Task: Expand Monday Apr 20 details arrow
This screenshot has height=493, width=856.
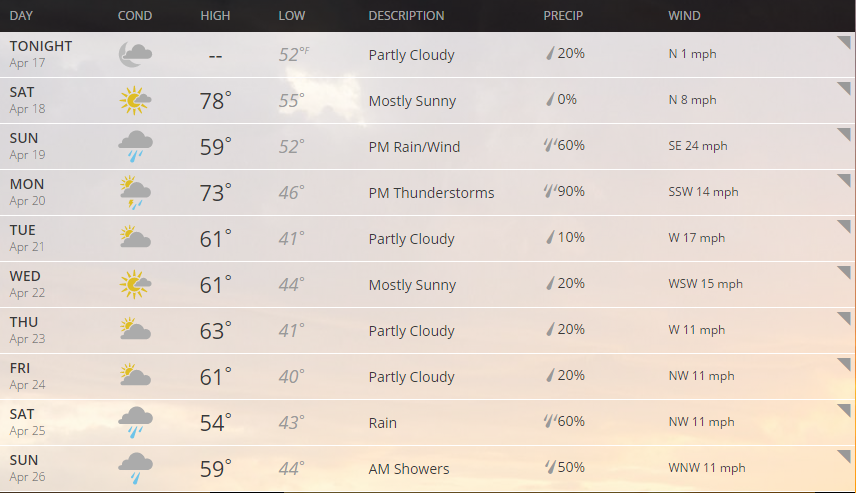Action: pos(844,181)
